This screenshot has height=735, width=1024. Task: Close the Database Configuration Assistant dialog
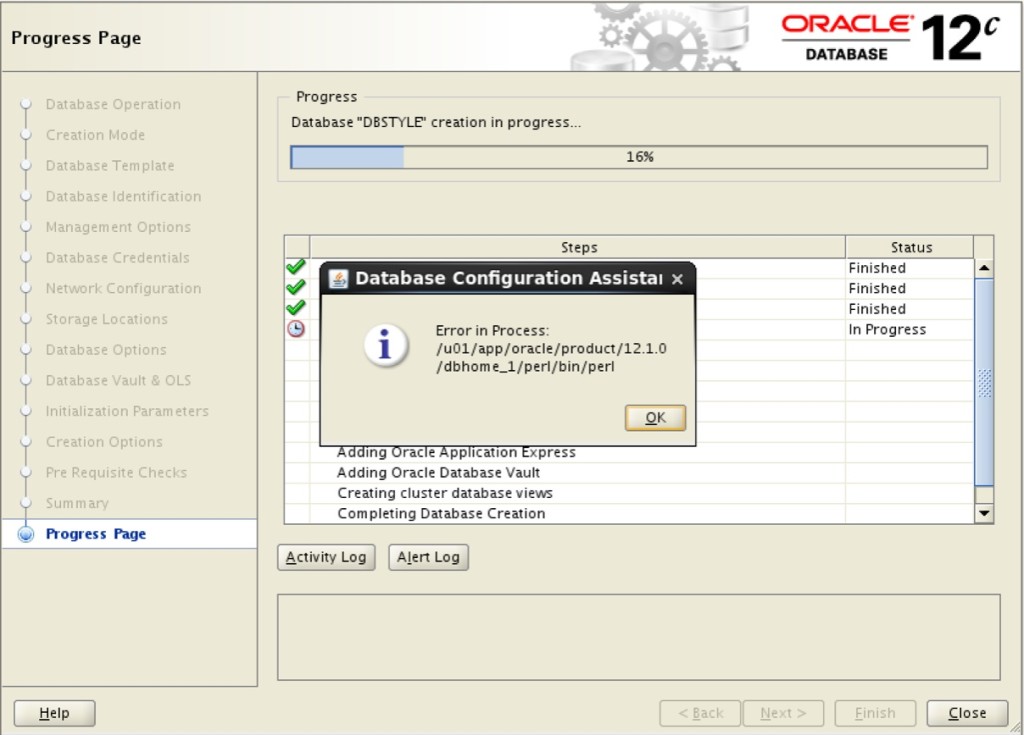(677, 279)
